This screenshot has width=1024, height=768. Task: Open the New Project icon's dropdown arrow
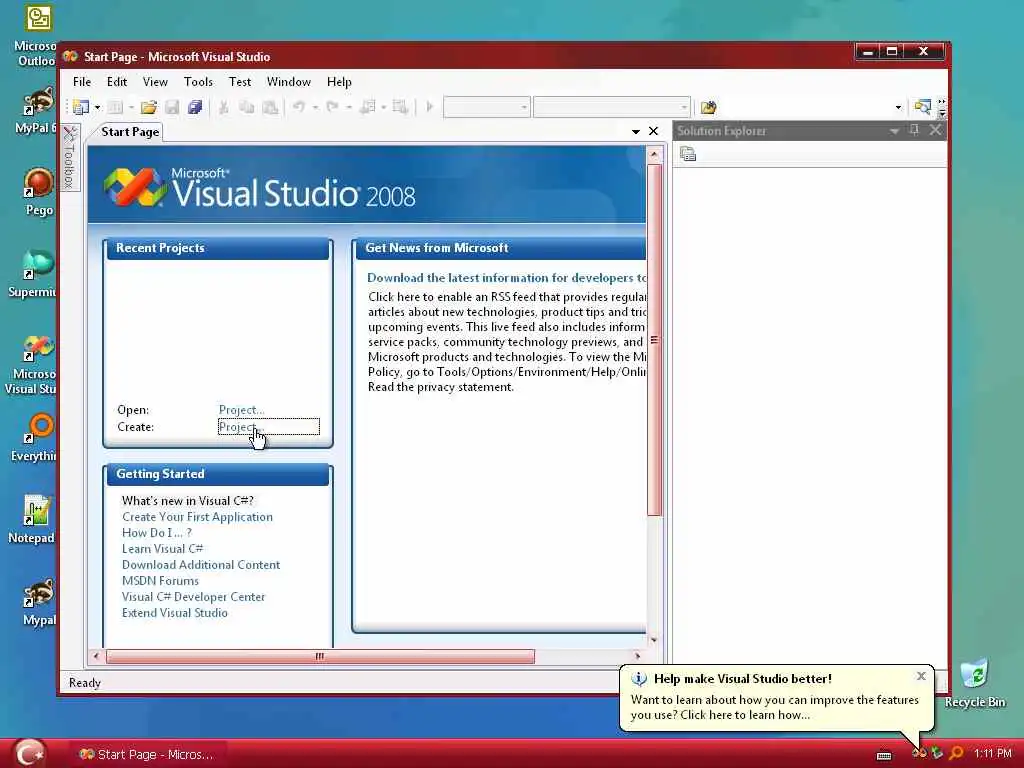(97, 107)
